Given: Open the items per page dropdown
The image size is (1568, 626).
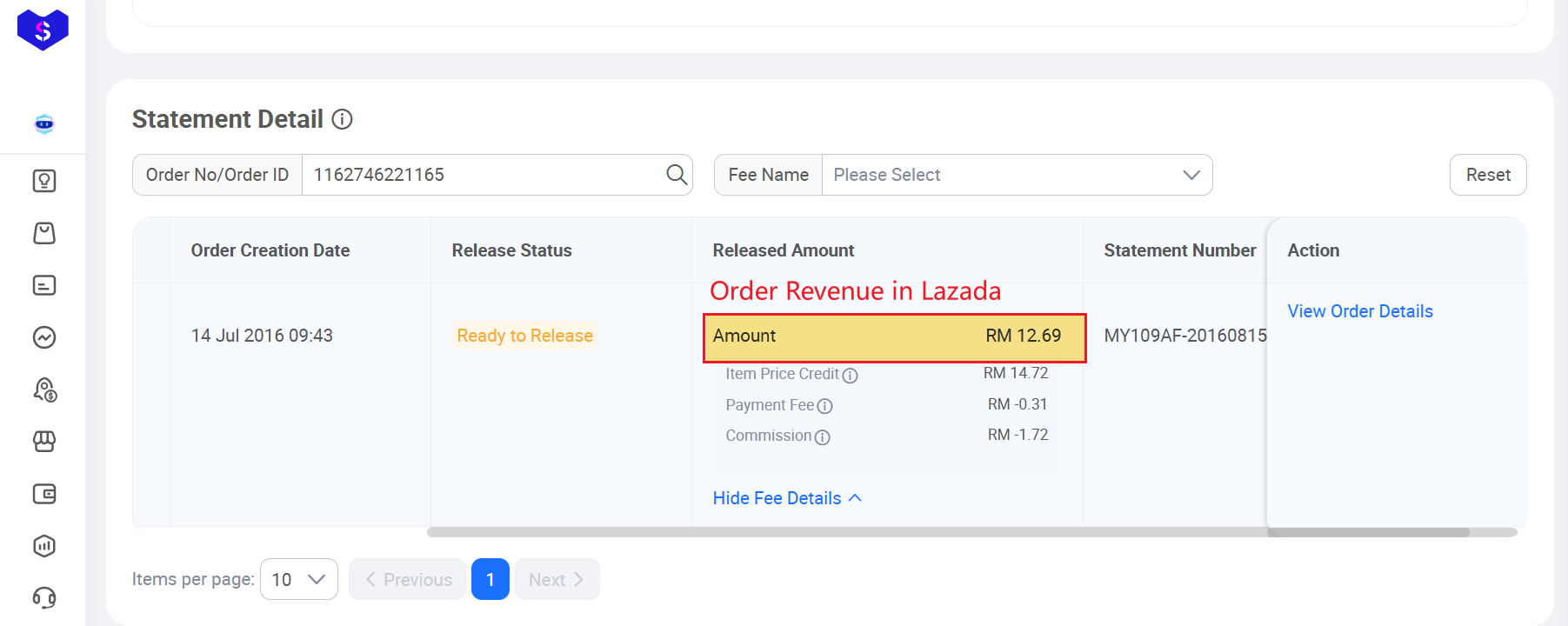Looking at the screenshot, I should tap(299, 579).
